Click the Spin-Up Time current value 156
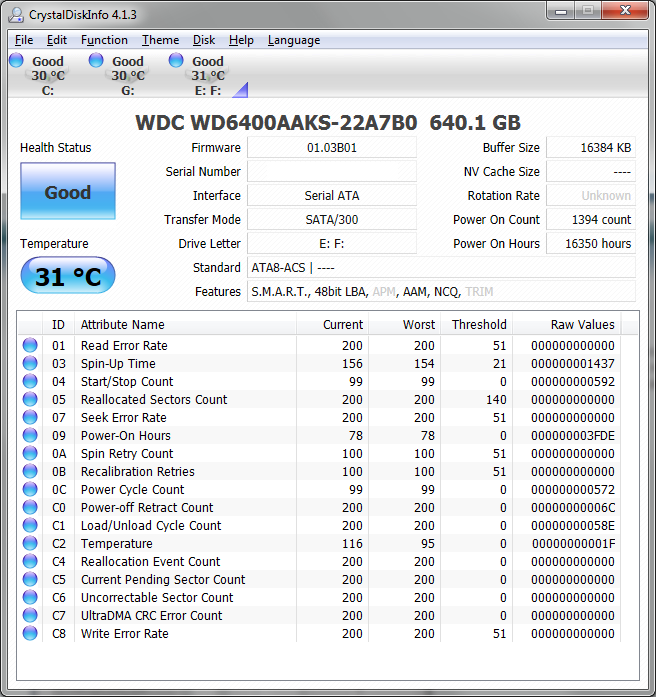This screenshot has width=656, height=697. (x=352, y=364)
